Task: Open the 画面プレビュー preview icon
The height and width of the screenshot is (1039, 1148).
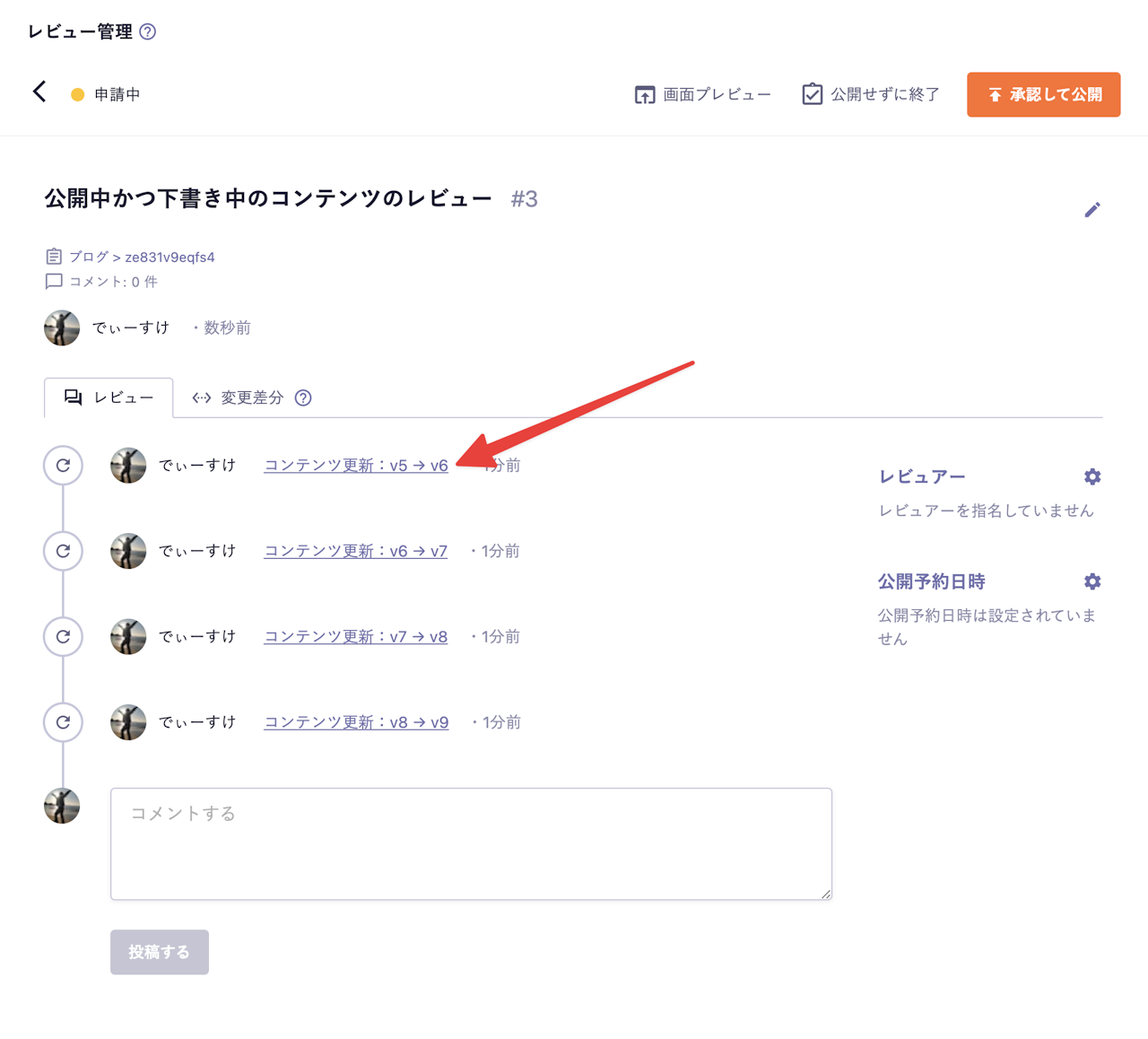Action: tap(644, 93)
